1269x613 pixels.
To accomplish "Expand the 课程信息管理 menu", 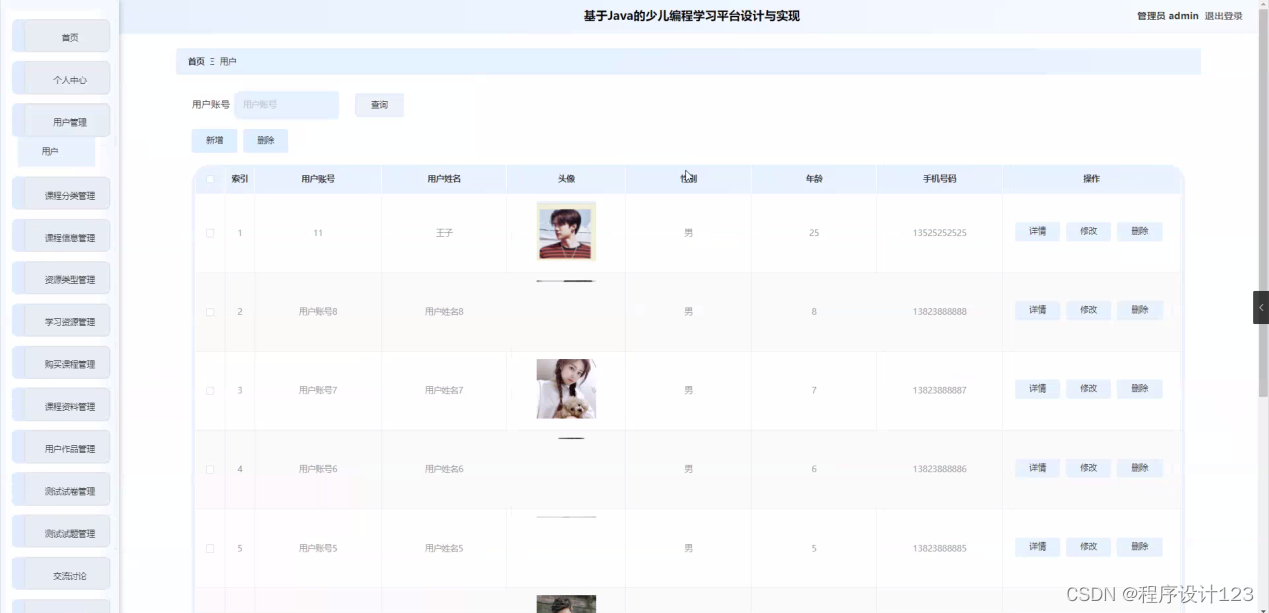I will (x=61, y=237).
